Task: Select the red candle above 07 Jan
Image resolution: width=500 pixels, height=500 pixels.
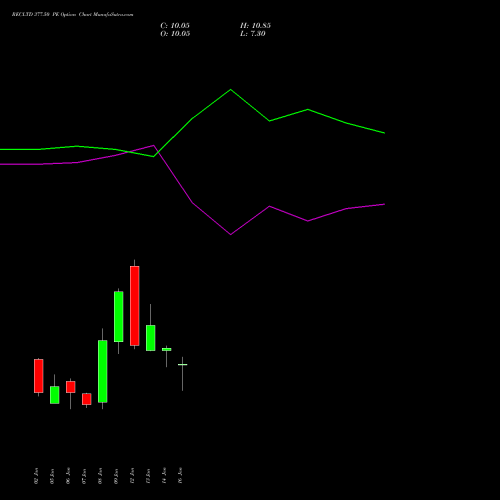Action: pos(87,399)
